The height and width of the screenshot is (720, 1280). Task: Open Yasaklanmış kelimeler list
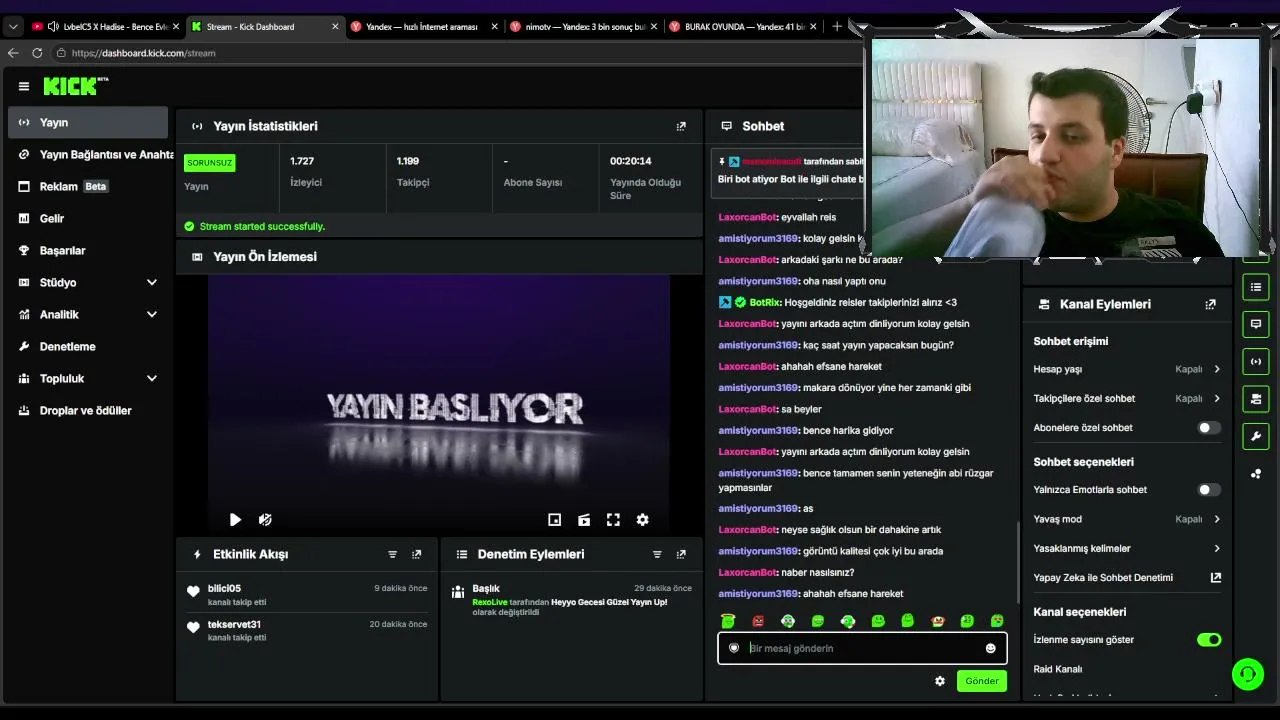click(x=1127, y=548)
